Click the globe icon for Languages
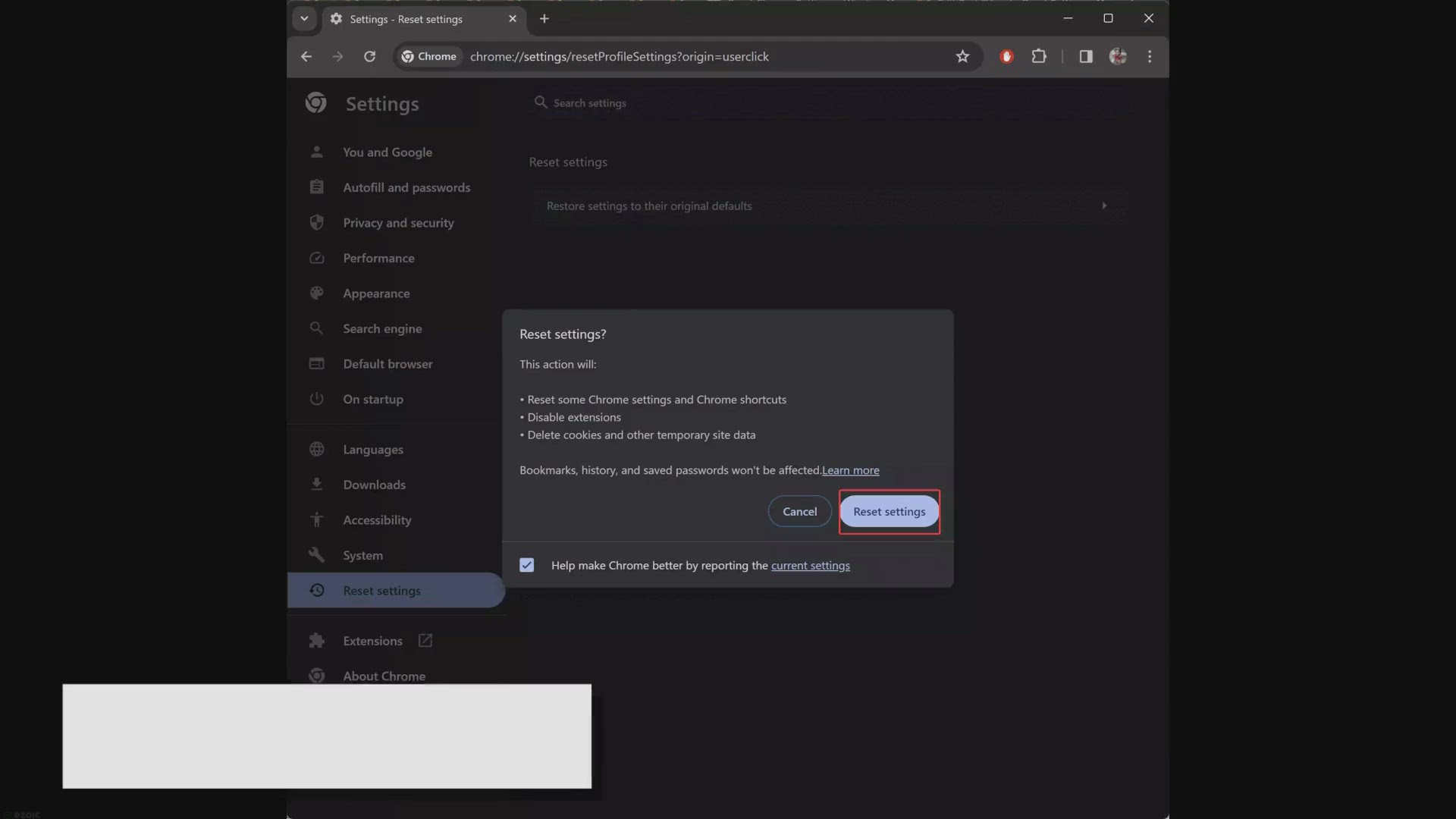1456x819 pixels. click(x=317, y=450)
